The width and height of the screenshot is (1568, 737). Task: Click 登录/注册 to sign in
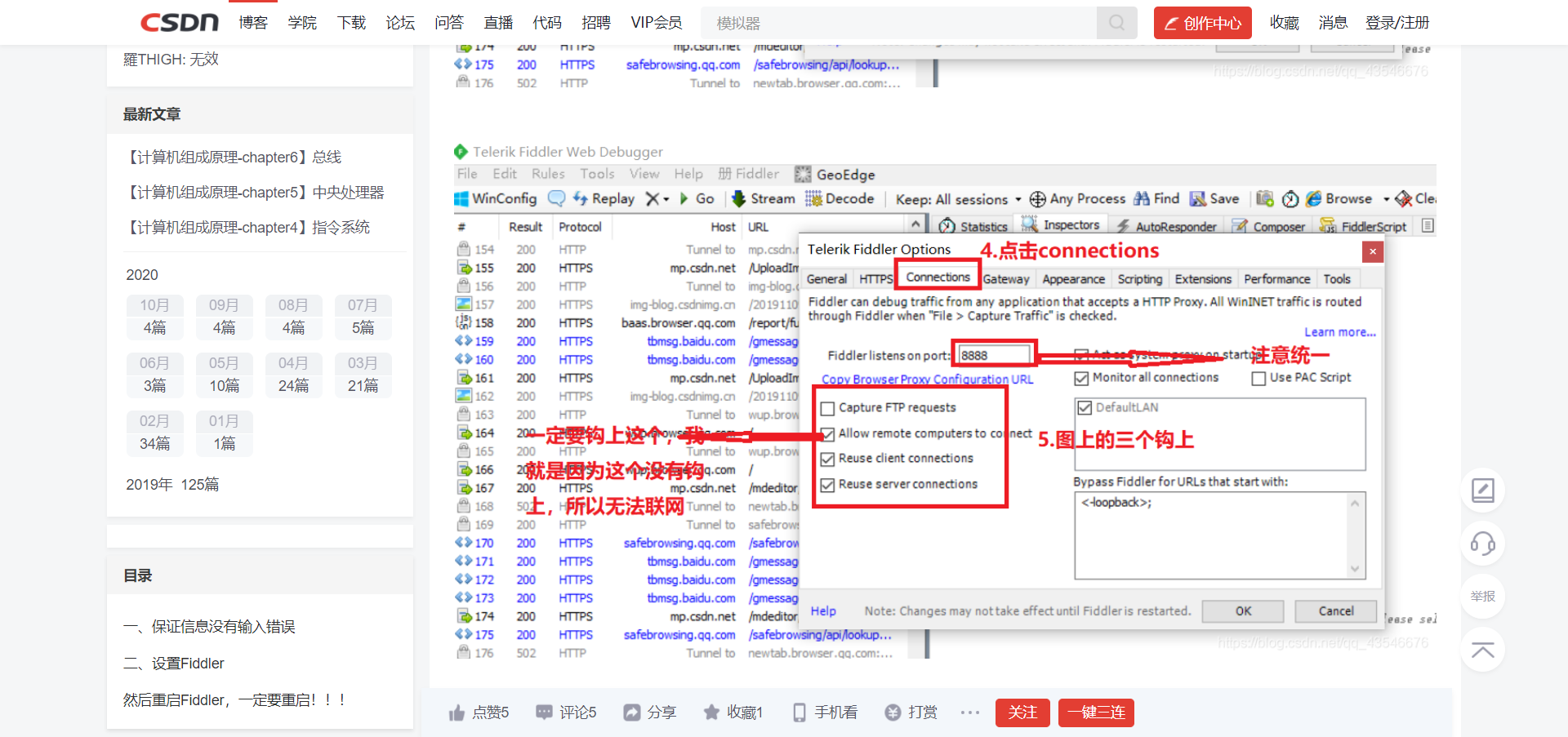[1397, 23]
